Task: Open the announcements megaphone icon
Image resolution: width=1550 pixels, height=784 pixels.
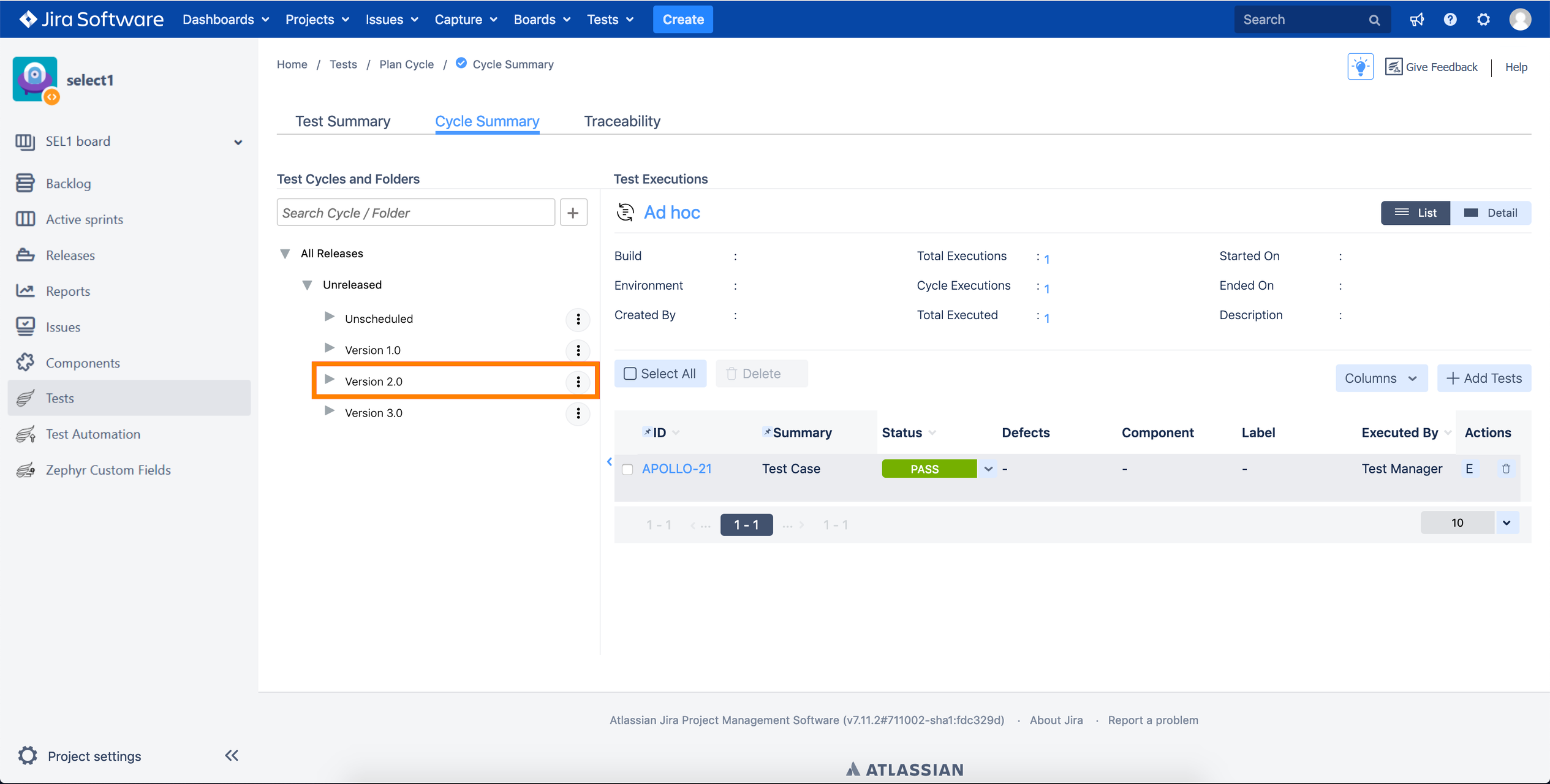Action: point(1417,19)
